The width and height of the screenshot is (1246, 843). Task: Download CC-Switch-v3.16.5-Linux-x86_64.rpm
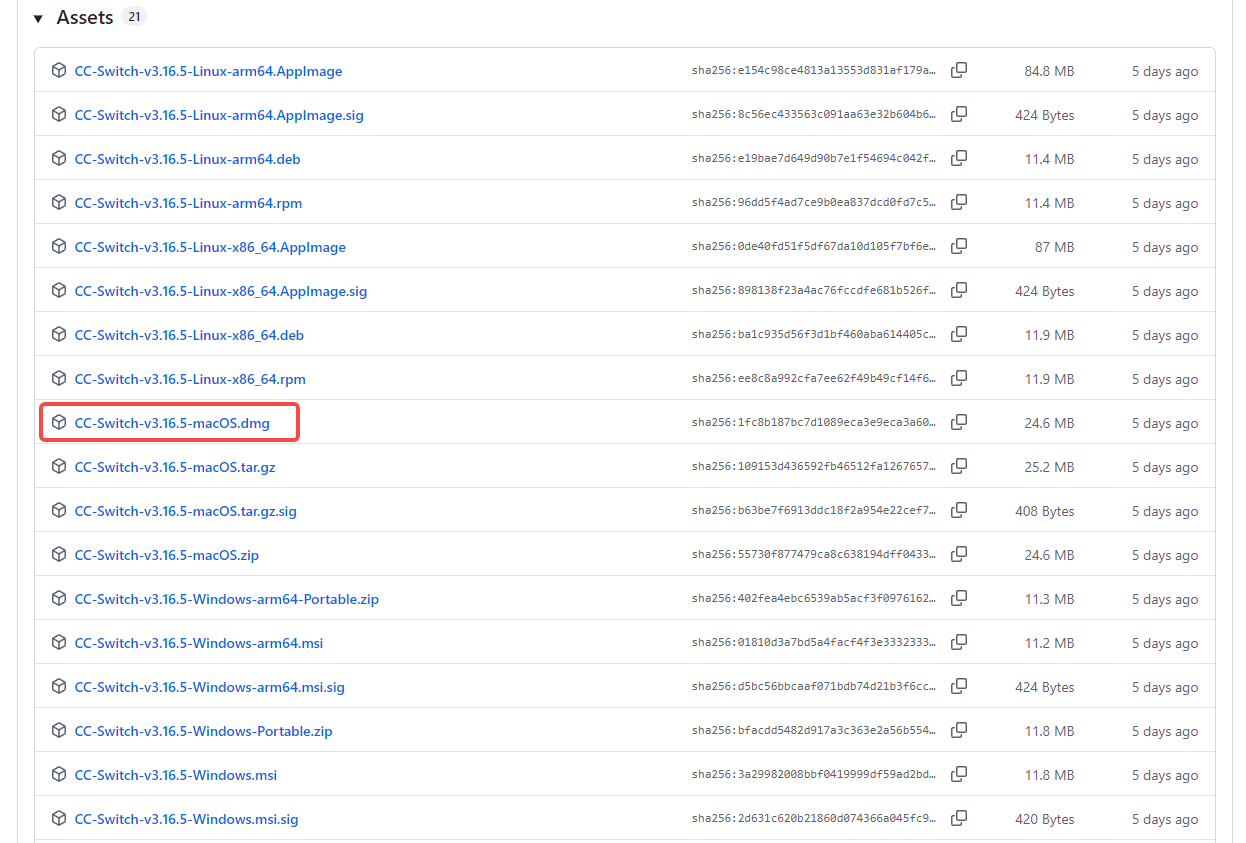click(190, 379)
